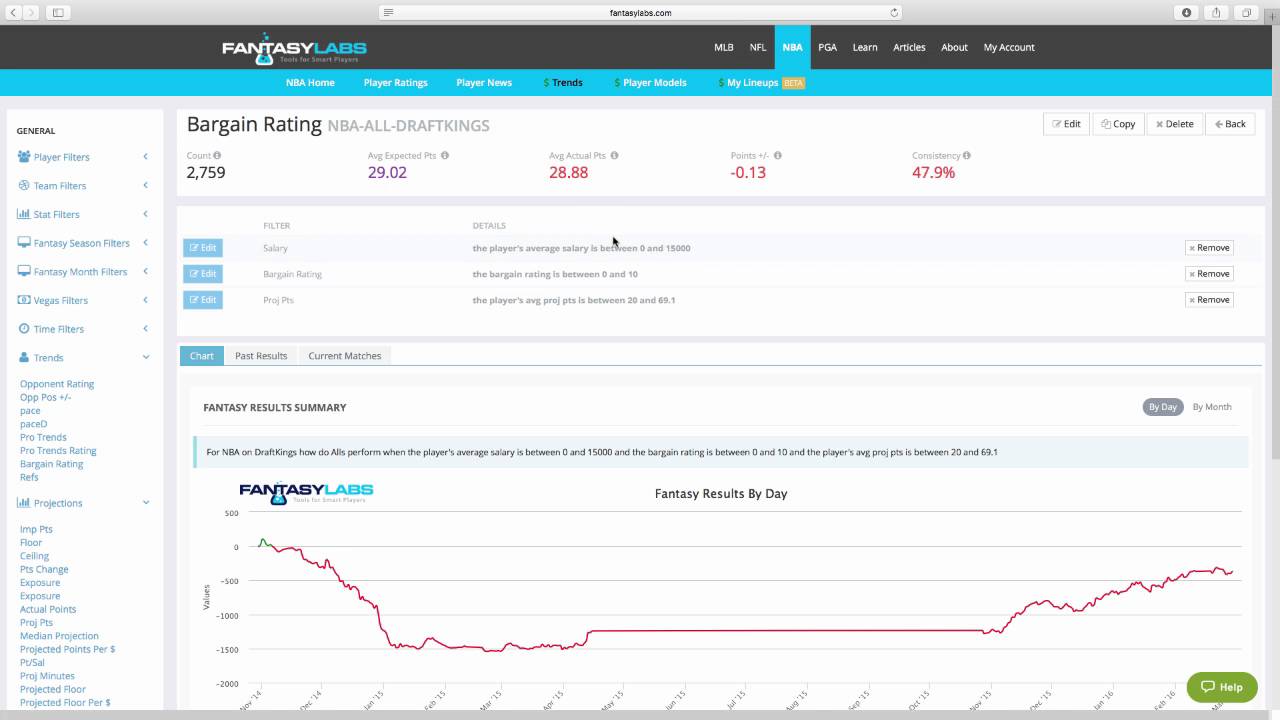This screenshot has width=1280, height=720.
Task: Expand the Stat Filters section
Action: (83, 214)
